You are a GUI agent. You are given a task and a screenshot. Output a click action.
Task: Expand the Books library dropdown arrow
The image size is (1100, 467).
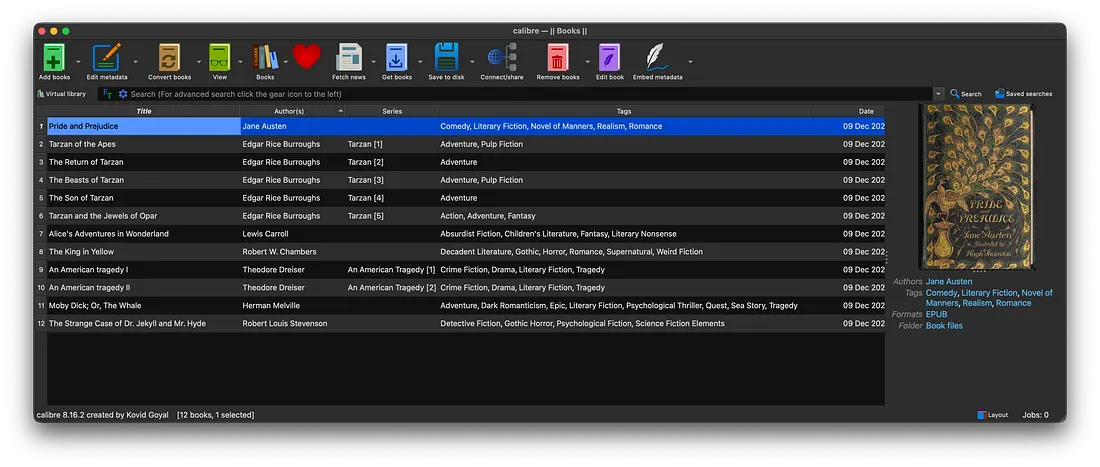click(286, 62)
